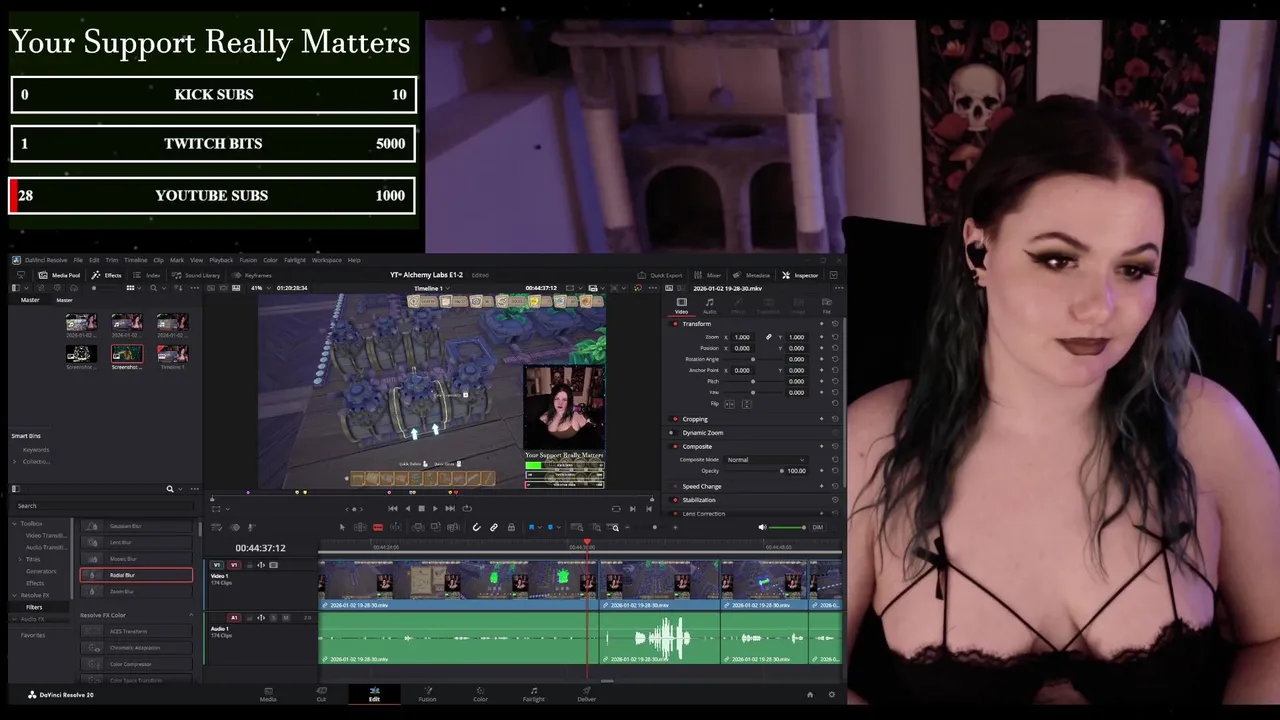Switch to the Fusion page
The image size is (1280, 720).
tap(427, 693)
